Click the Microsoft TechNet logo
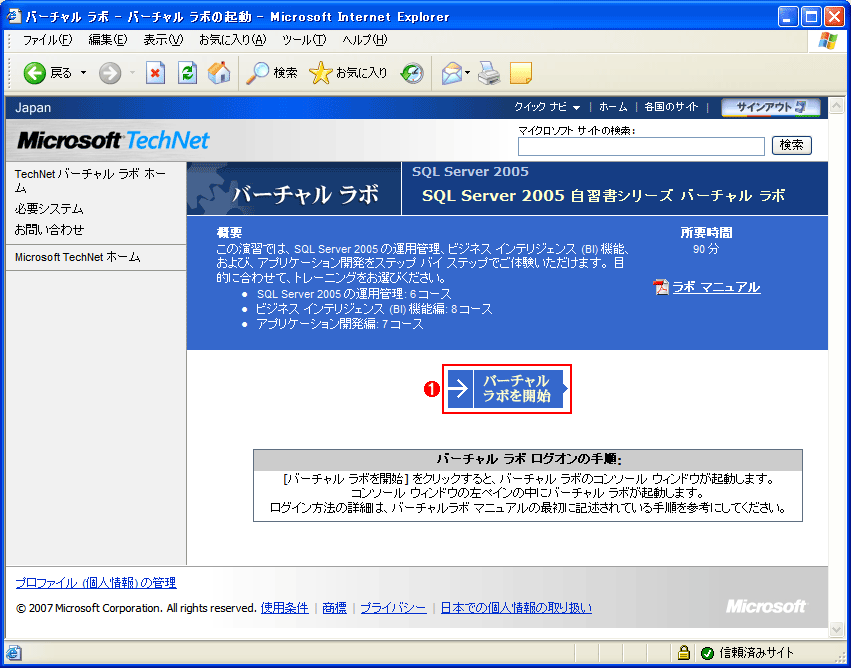 click(113, 141)
